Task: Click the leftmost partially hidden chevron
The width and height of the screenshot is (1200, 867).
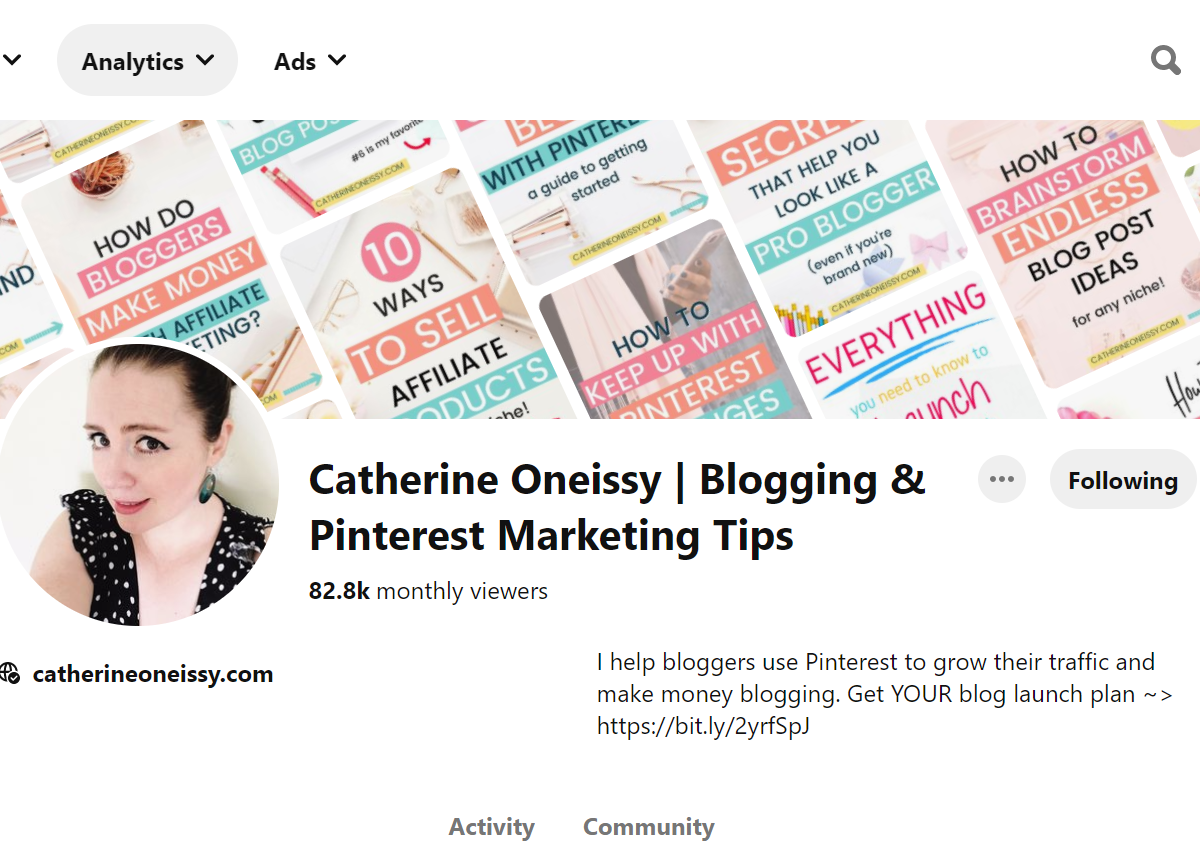Action: coord(12,61)
